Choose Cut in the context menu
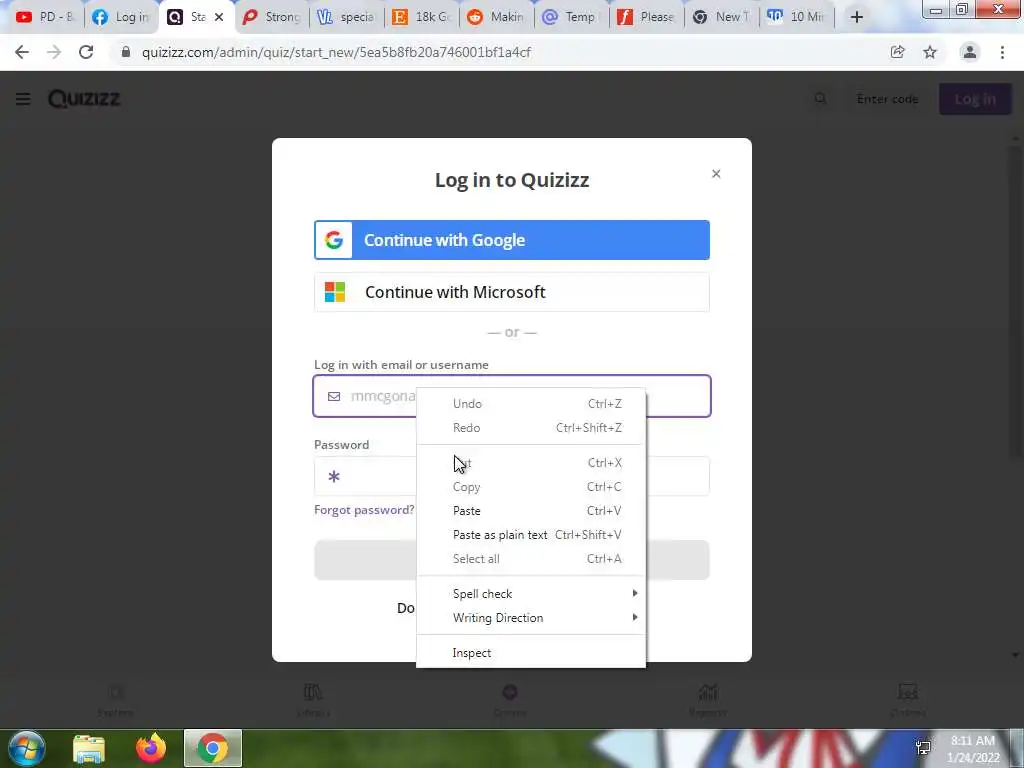This screenshot has width=1024, height=768. 531,463
